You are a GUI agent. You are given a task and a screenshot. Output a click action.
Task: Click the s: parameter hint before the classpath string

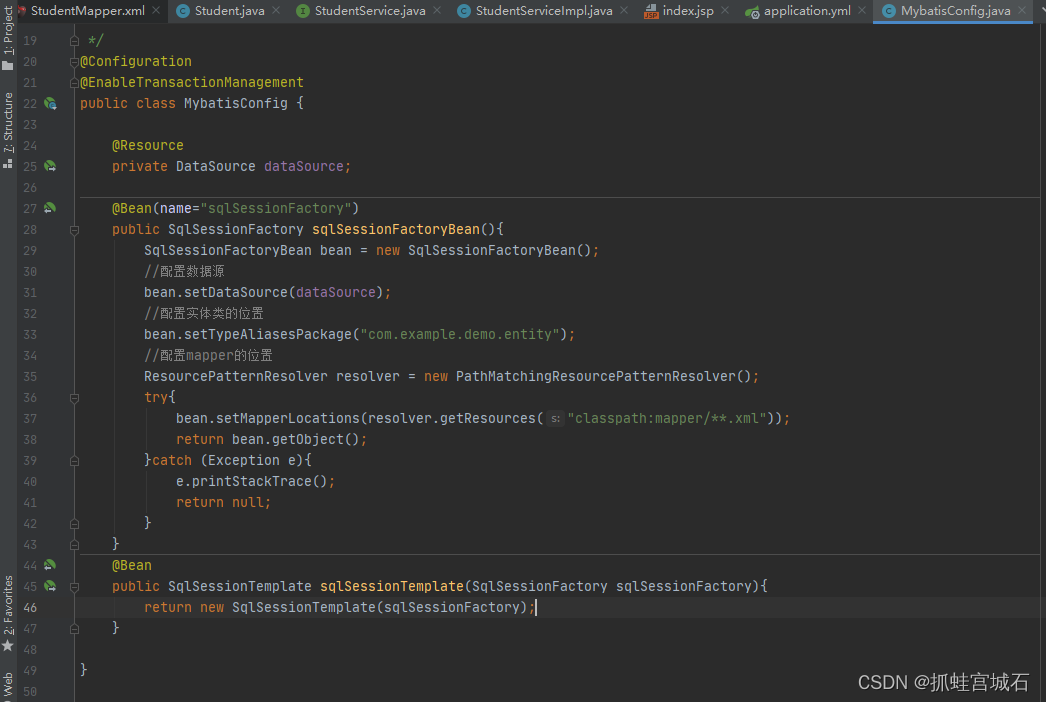[554, 418]
